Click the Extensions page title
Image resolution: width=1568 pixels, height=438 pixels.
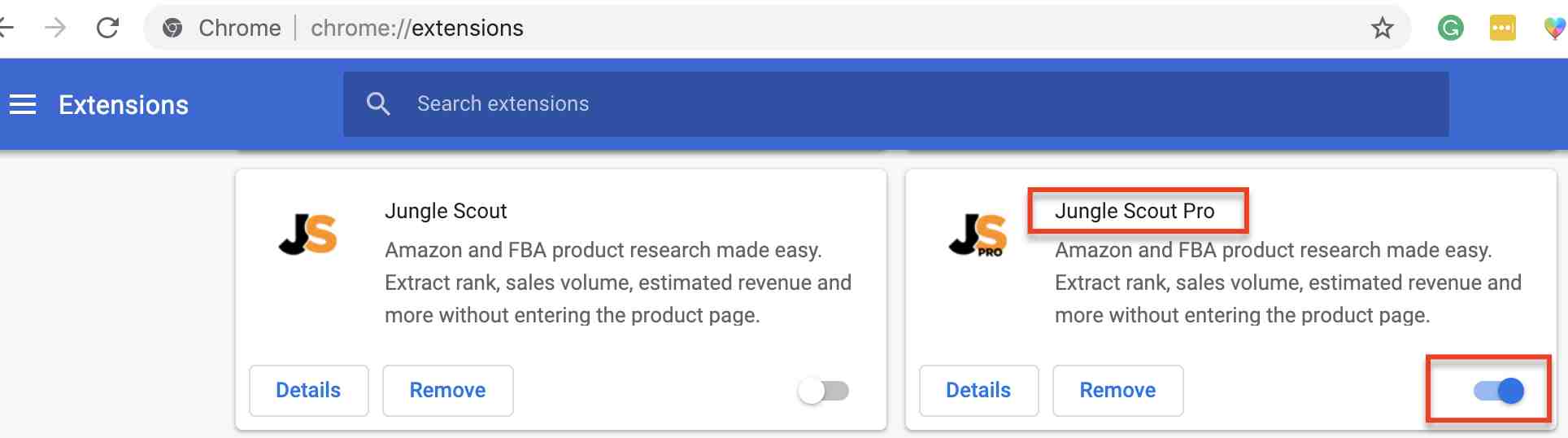point(124,105)
